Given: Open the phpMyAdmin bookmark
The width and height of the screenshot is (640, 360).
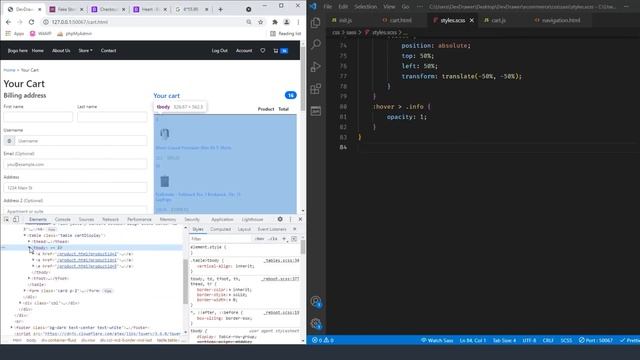Looking at the screenshot, I should point(75,33).
